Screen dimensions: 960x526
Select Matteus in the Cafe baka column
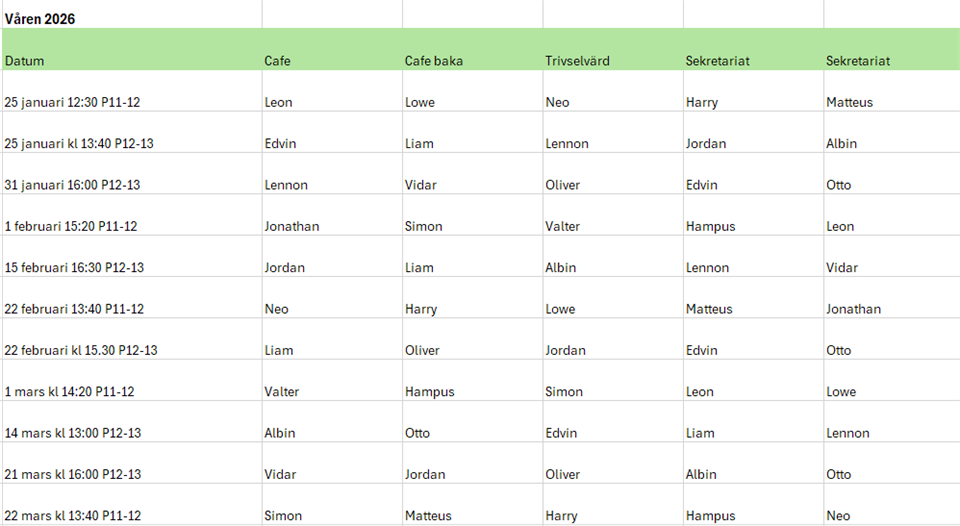(428, 516)
